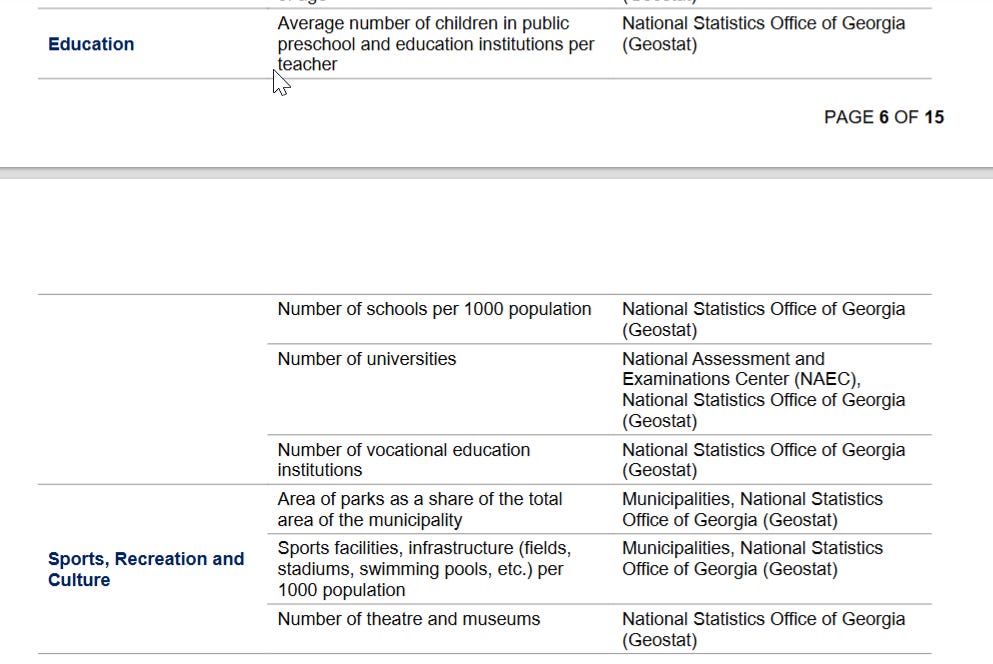
Task: Click Geostat source beside schools per 1000 population
Action: [x=763, y=319]
